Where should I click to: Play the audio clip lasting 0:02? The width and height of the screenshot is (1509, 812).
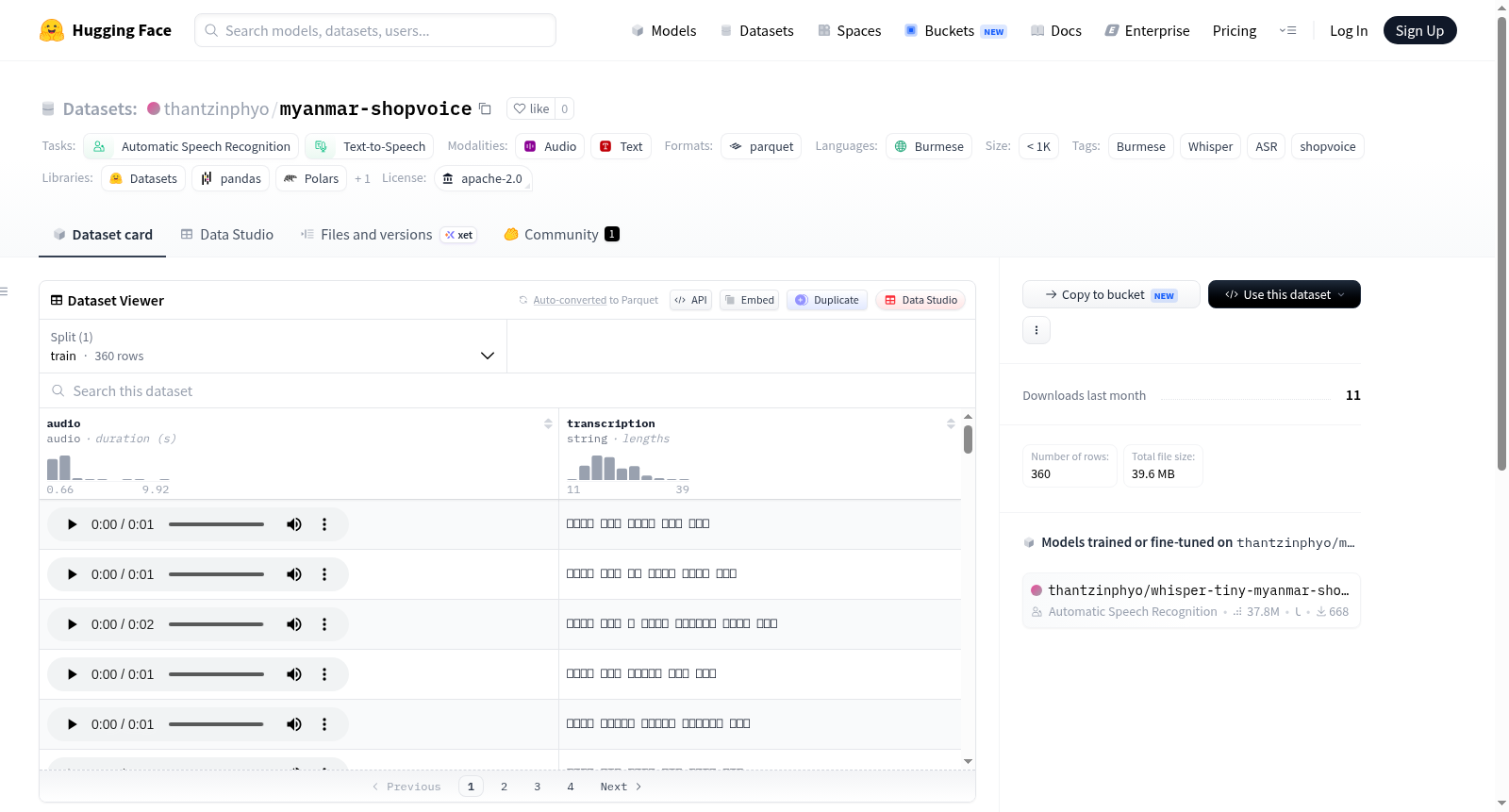point(72,624)
